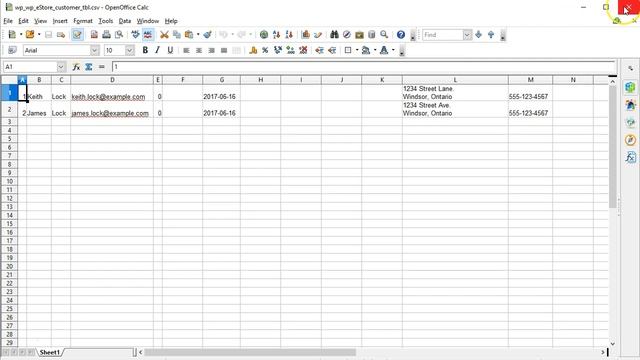This screenshot has width=640, height=360.
Task: Apply Percent number format icon
Action: (x=265, y=50)
